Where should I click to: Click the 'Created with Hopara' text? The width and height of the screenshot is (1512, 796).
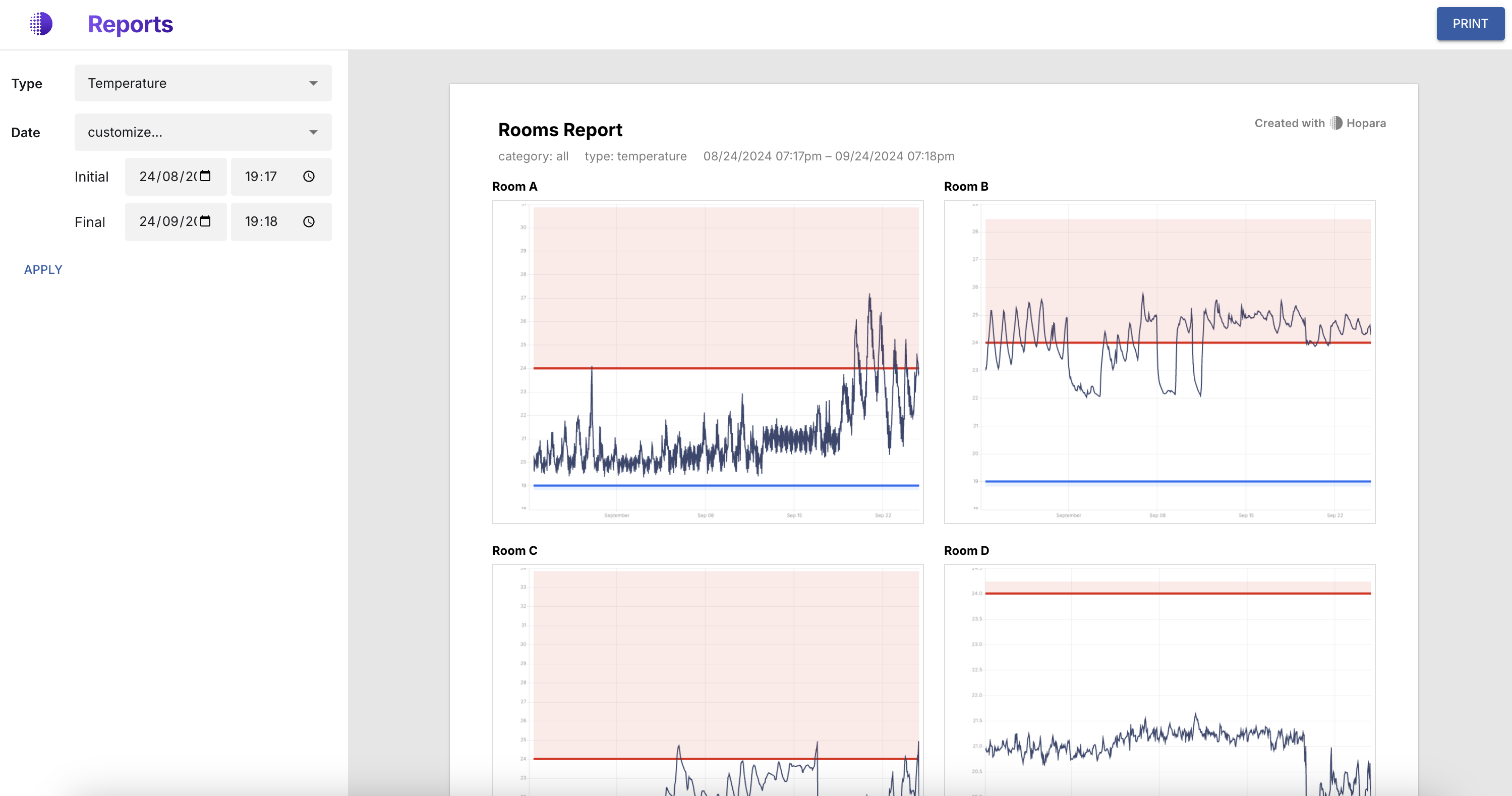(1320, 123)
